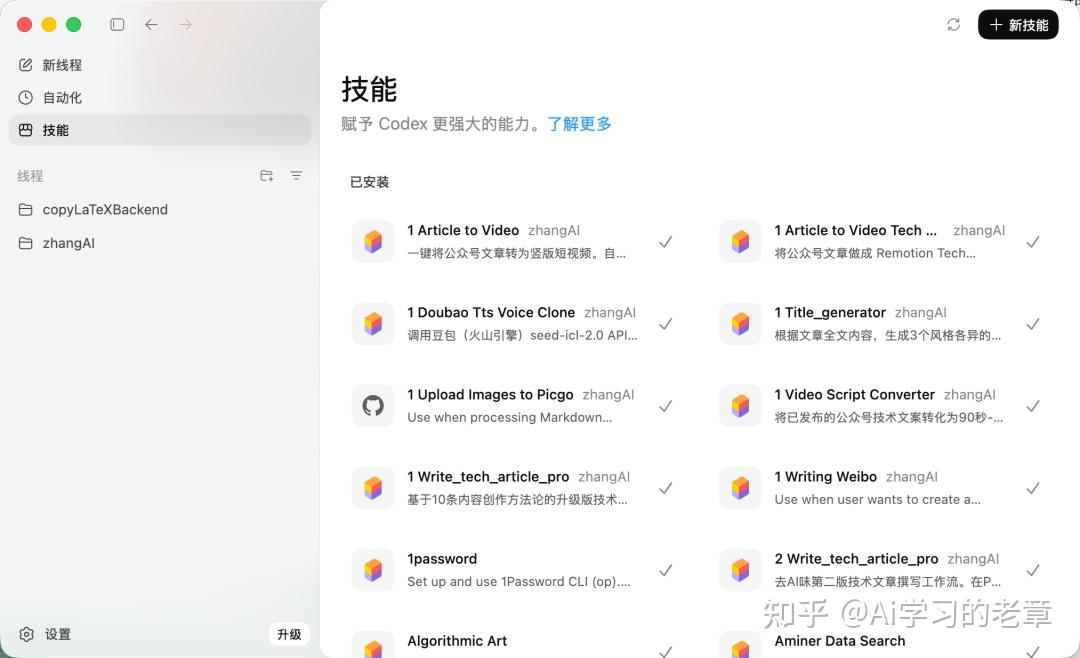Toggle the checkmark for 1 Writing Weibo
The image size is (1080, 658).
[1032, 488]
